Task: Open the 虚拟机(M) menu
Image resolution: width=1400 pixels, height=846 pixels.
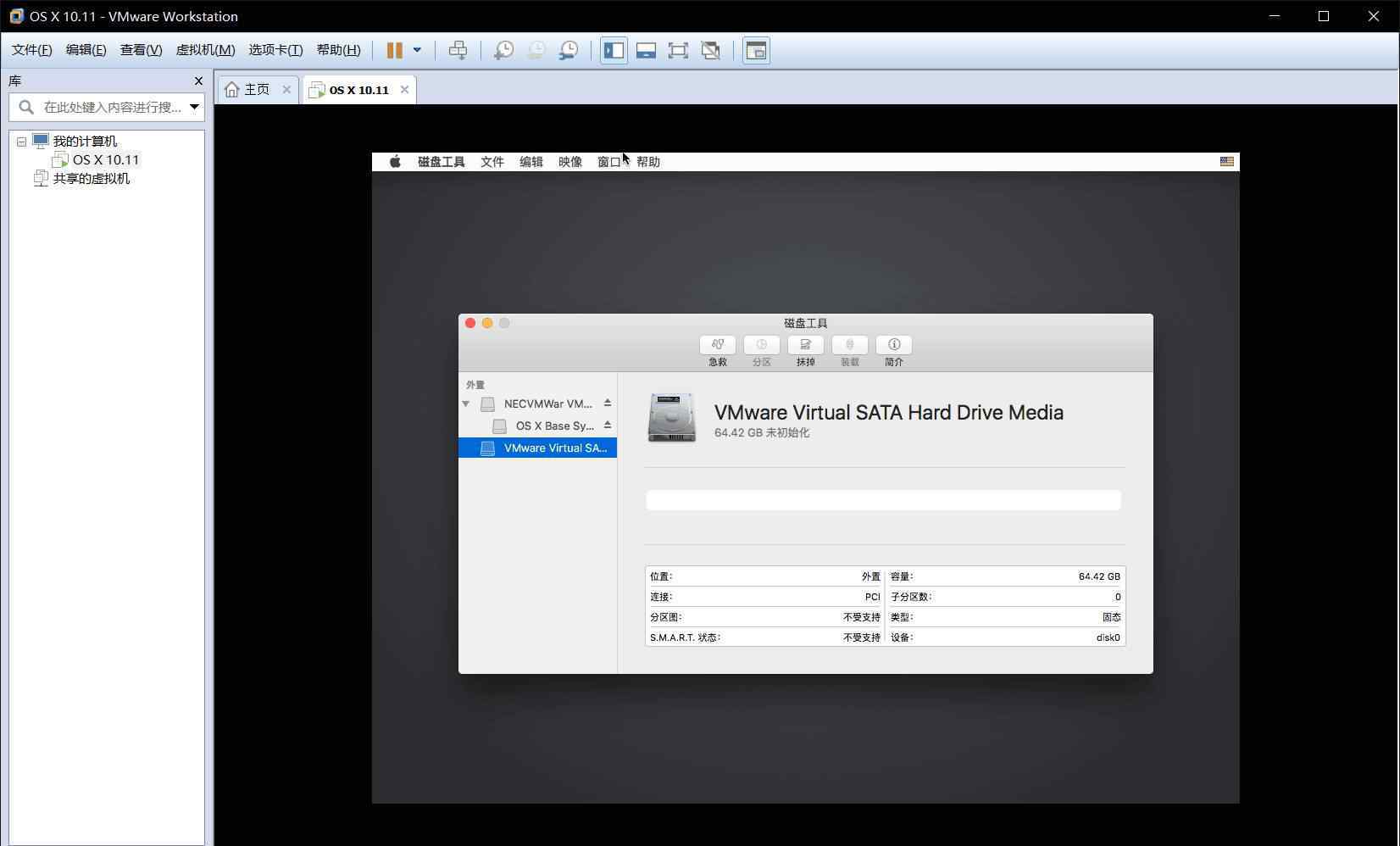Action: click(205, 50)
